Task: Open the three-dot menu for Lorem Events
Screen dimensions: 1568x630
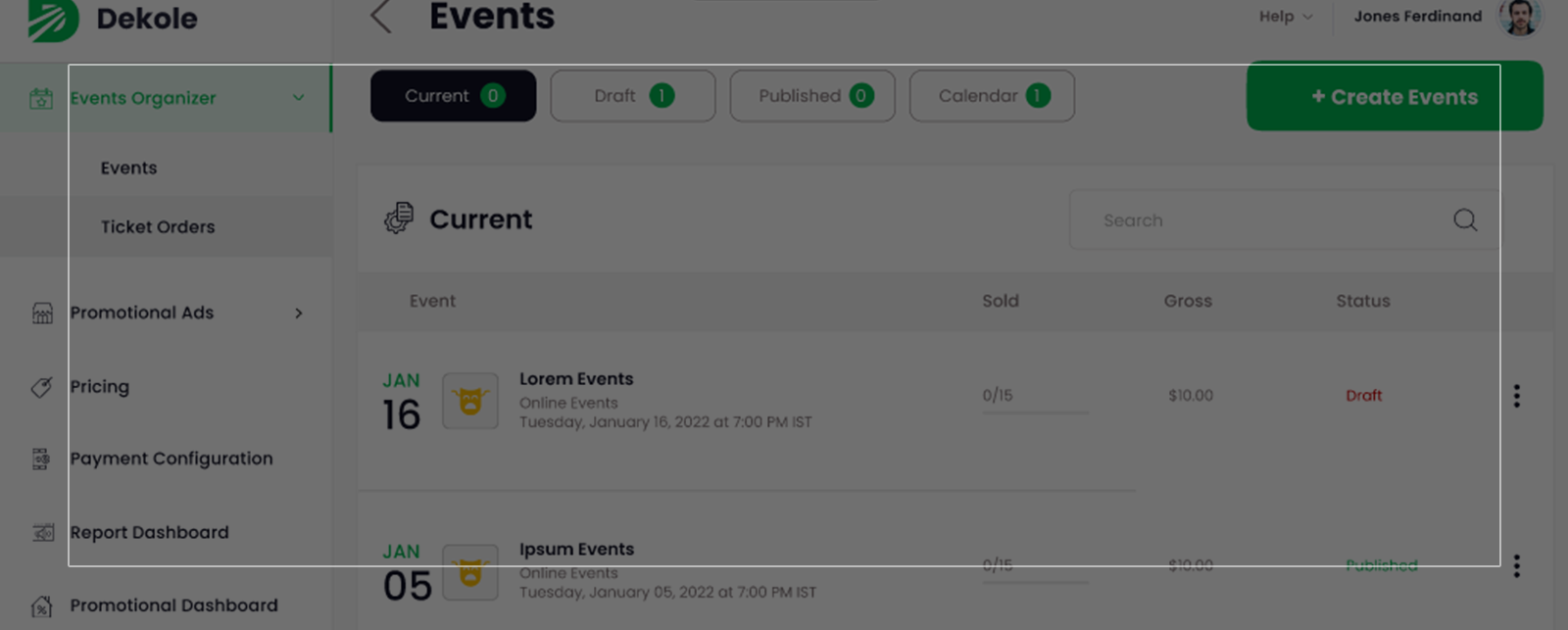Action: pos(1516,396)
